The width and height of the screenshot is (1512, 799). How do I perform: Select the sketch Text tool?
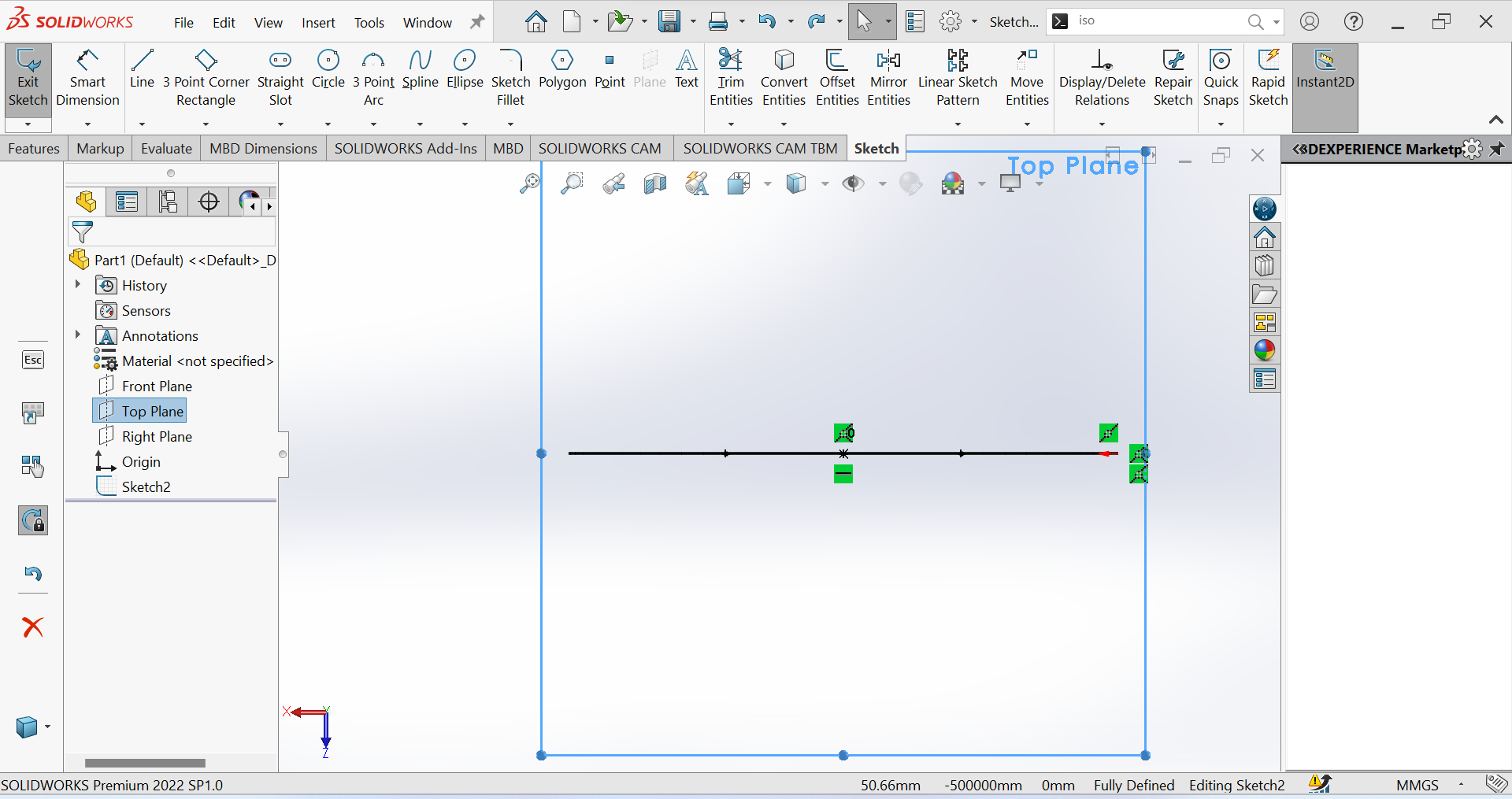(687, 69)
